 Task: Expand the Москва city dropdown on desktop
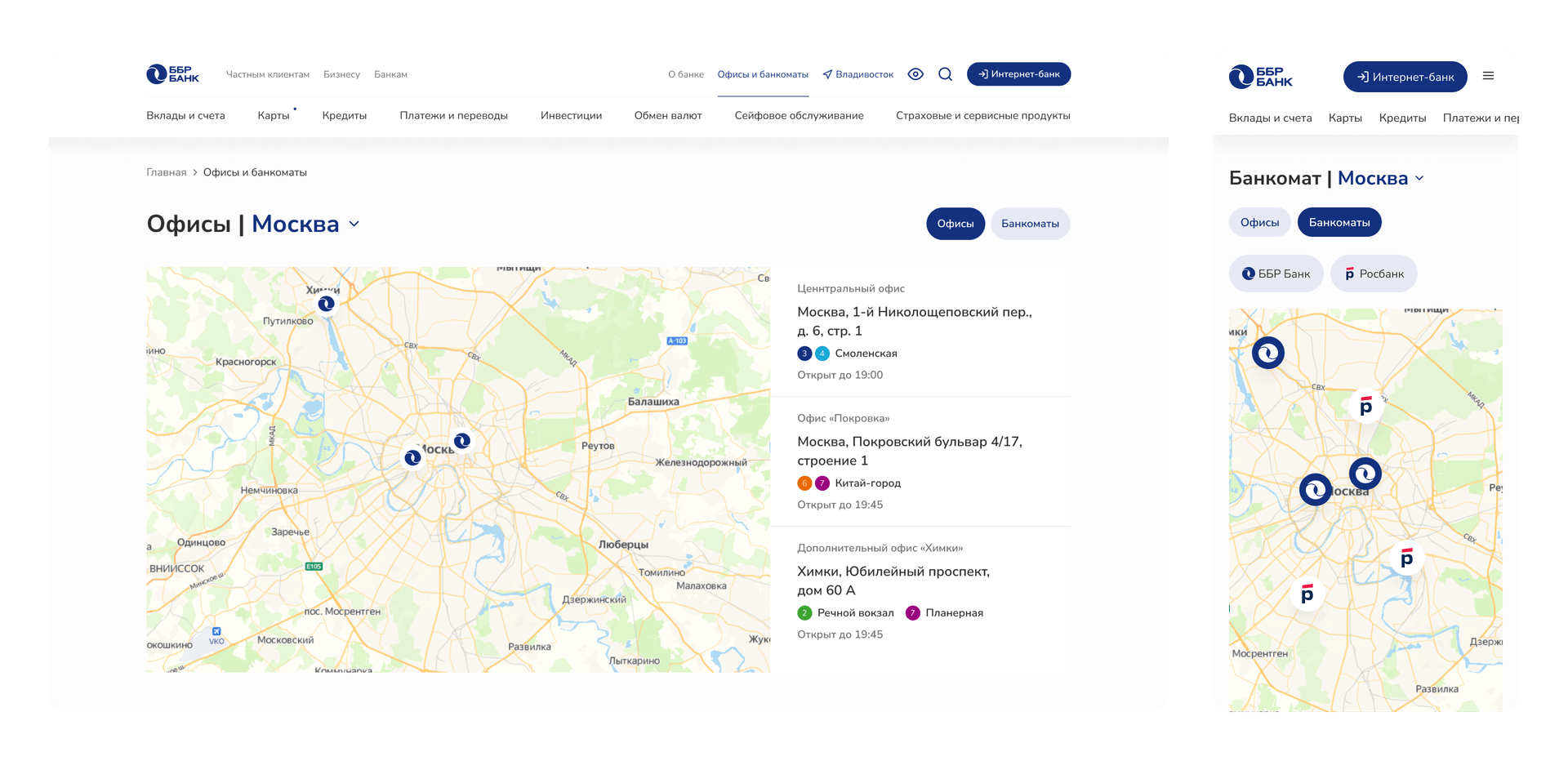(354, 224)
